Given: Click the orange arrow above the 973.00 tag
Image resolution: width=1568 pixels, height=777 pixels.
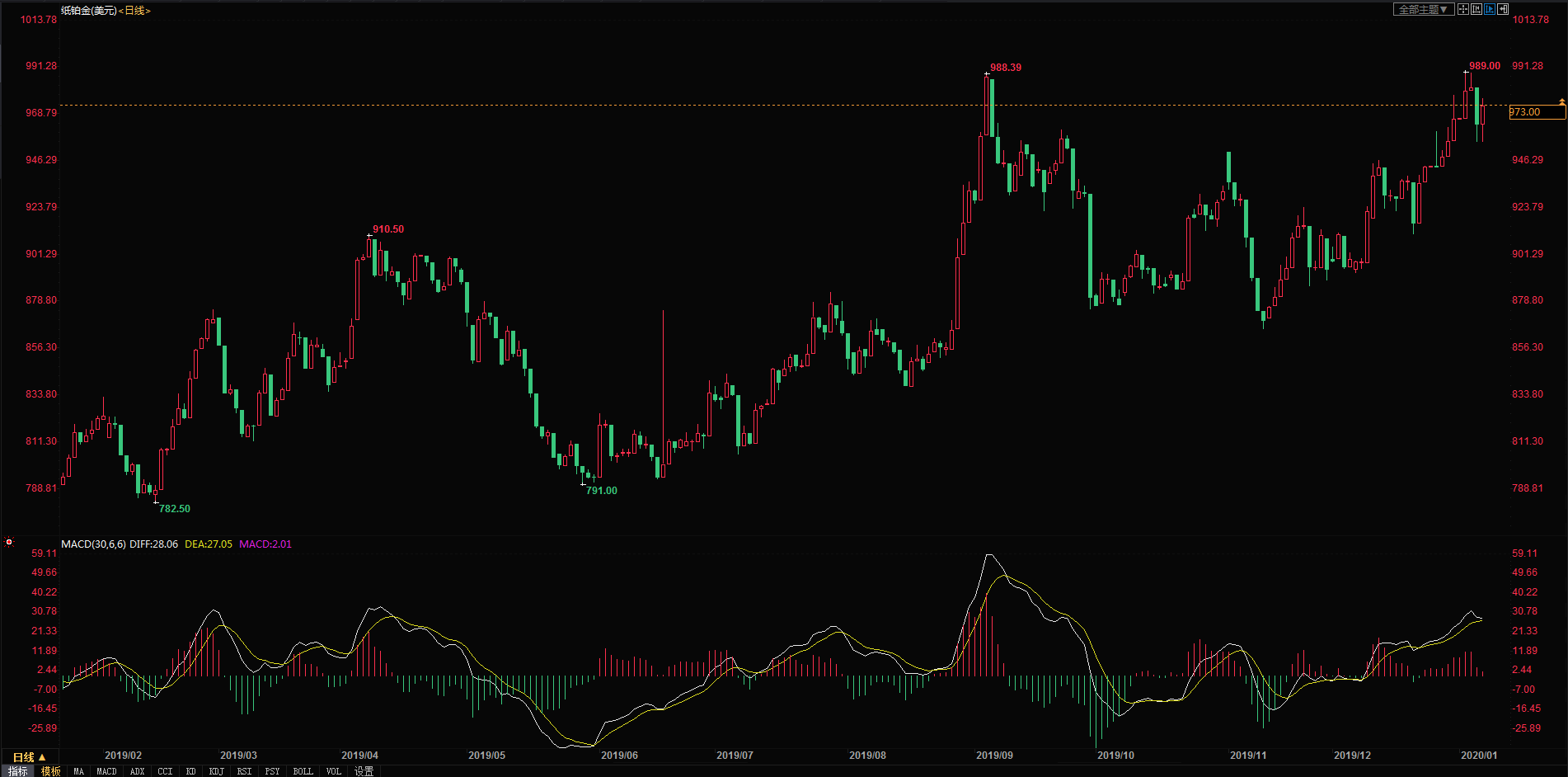Looking at the screenshot, I should tap(1561, 101).
